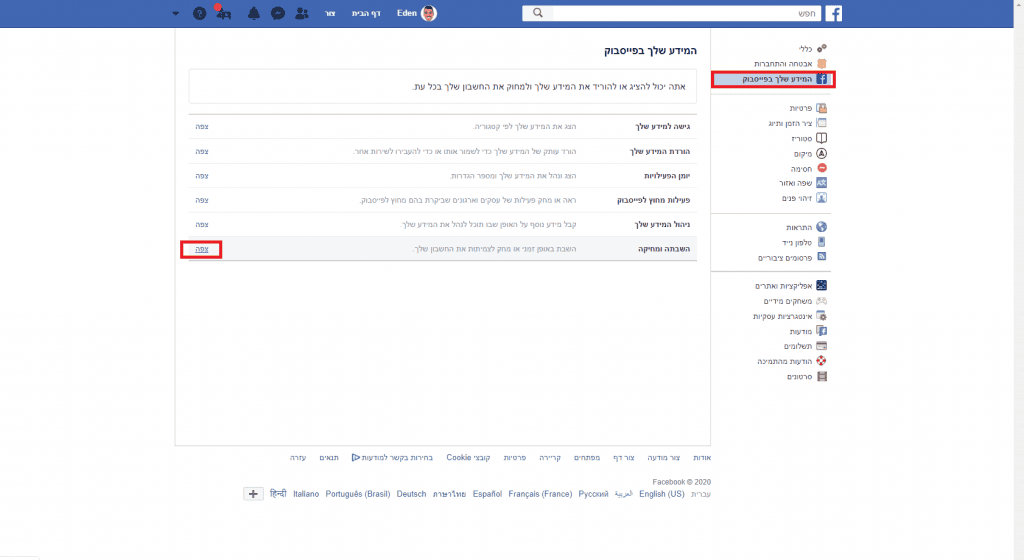The image size is (1024, 560).
Task: Switch language to Deutsch
Action: coord(411,494)
